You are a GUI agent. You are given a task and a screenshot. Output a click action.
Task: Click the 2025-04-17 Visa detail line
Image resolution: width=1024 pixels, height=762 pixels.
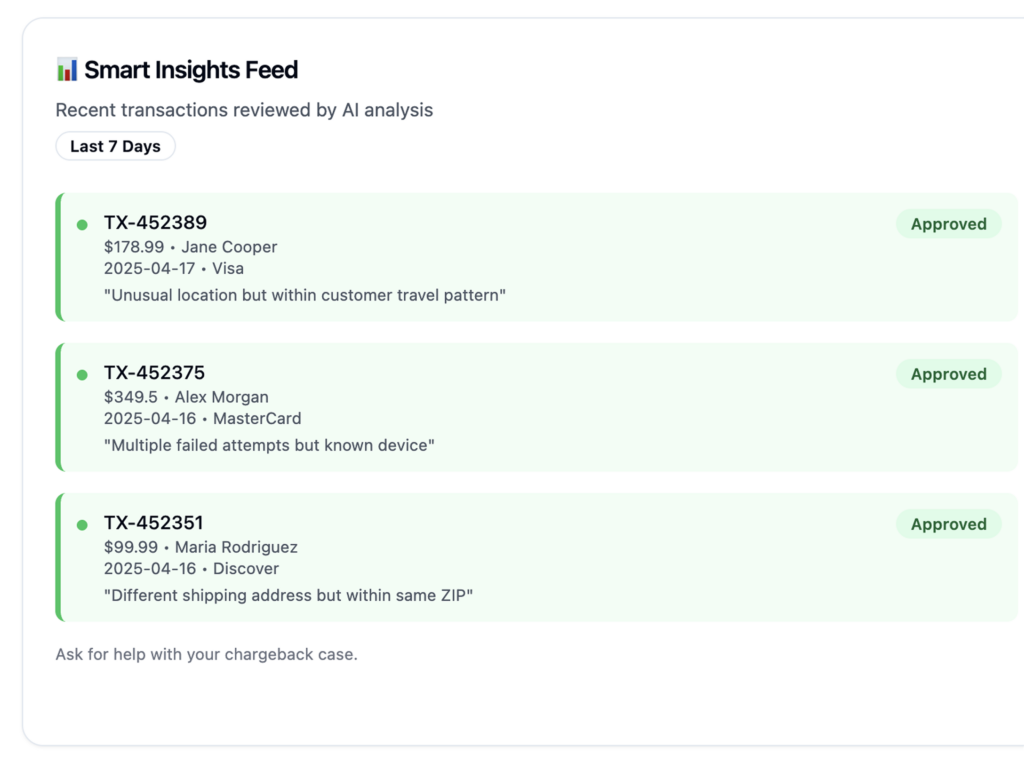click(173, 268)
